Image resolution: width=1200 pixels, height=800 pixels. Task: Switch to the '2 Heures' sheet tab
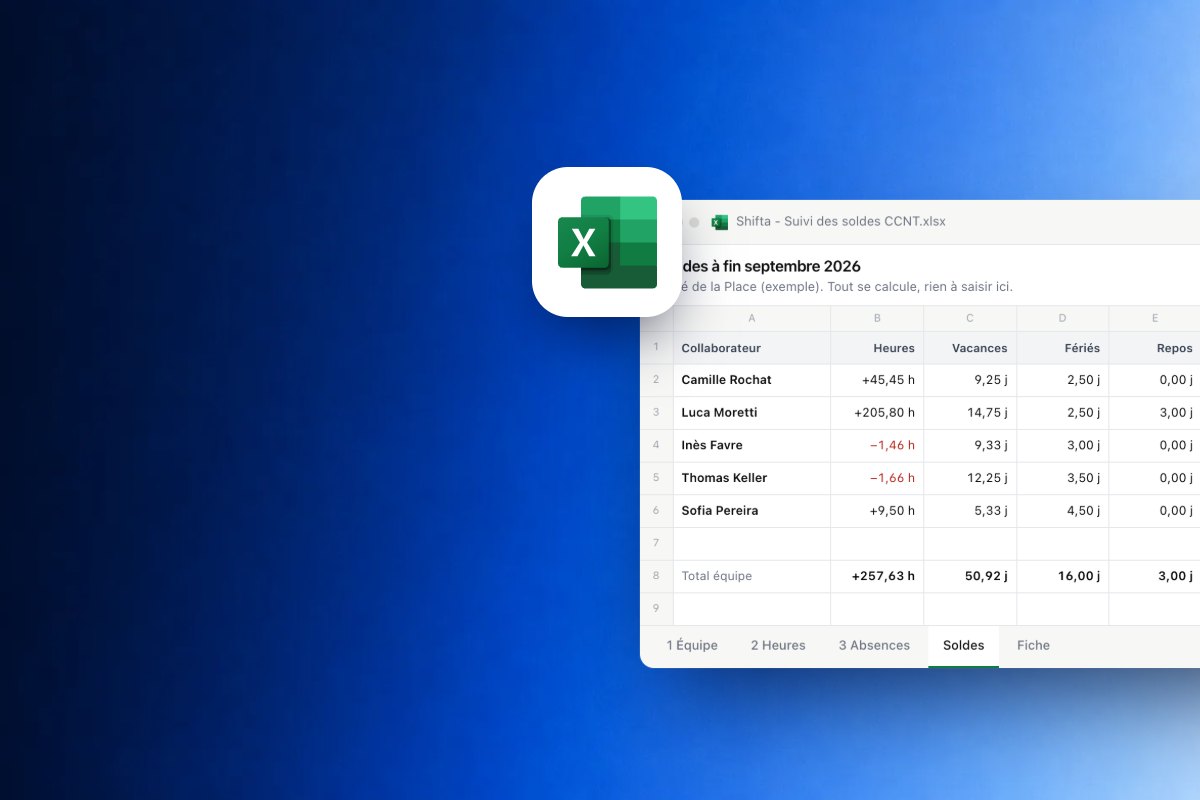point(778,645)
